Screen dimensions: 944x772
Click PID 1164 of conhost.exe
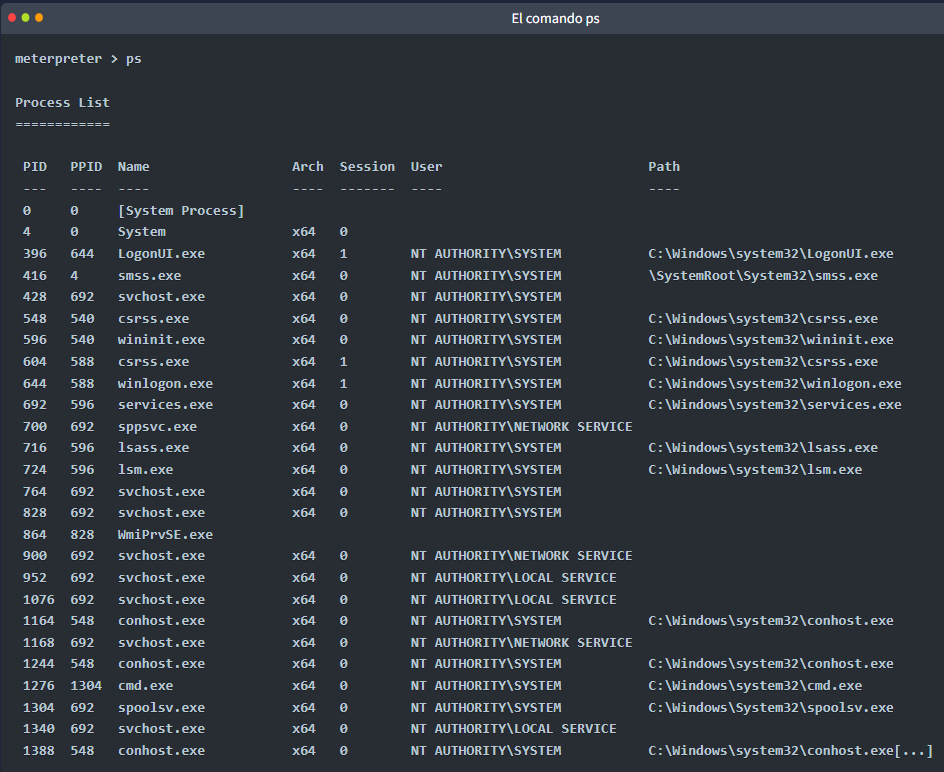(x=39, y=621)
